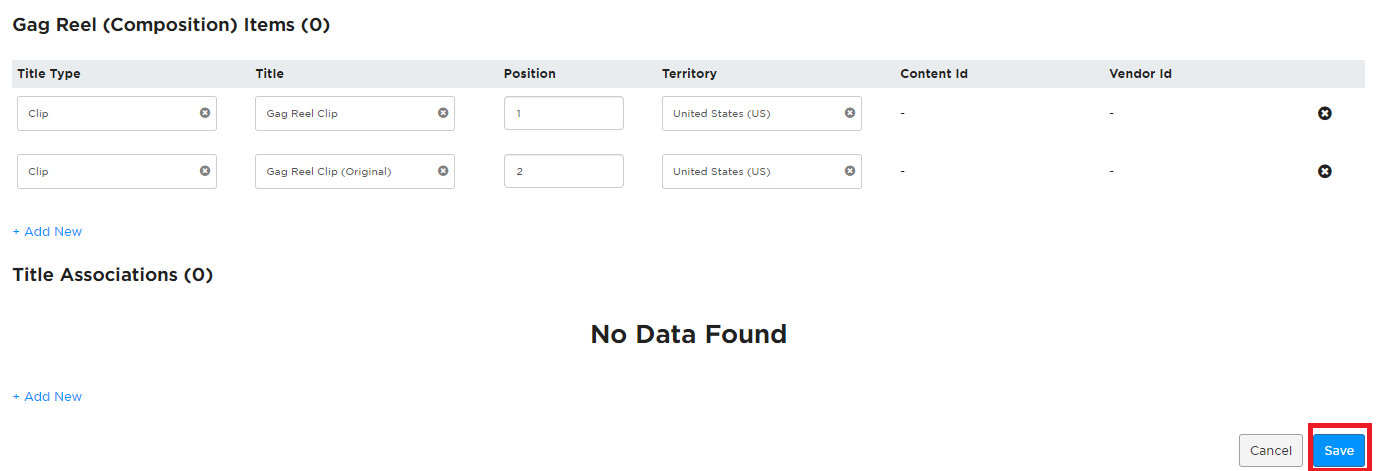Delete the second composition item row

coord(1325,171)
